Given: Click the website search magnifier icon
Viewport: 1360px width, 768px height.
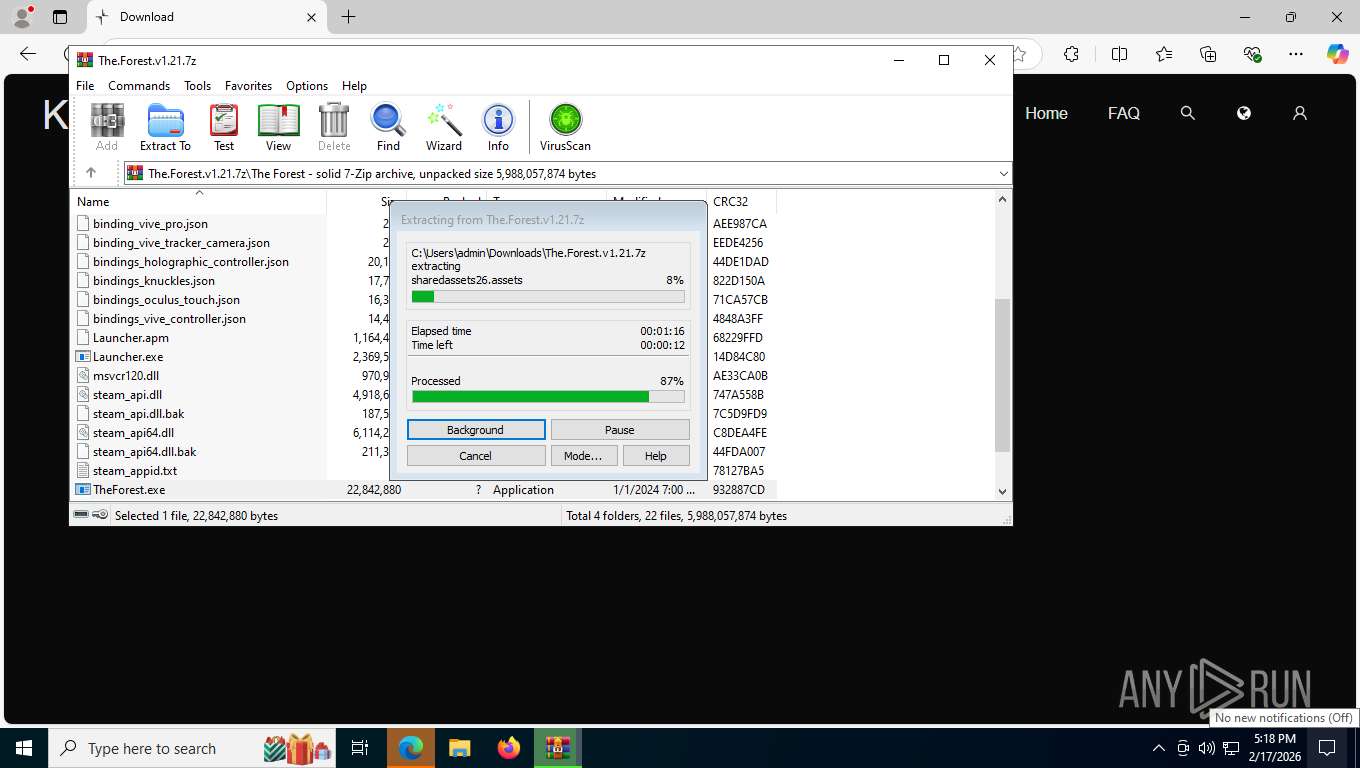Looking at the screenshot, I should [1188, 113].
